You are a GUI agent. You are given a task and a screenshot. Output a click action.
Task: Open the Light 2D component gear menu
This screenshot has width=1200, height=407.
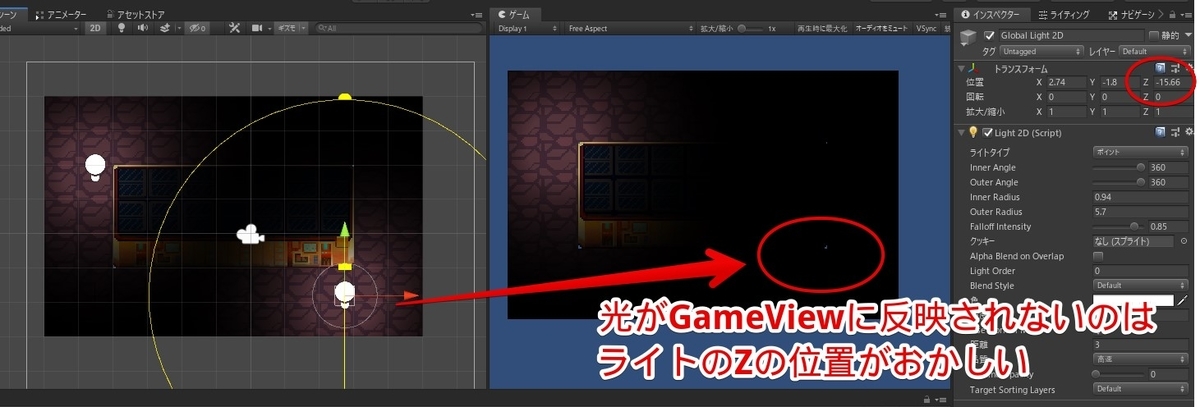pyautogui.click(x=1188, y=132)
